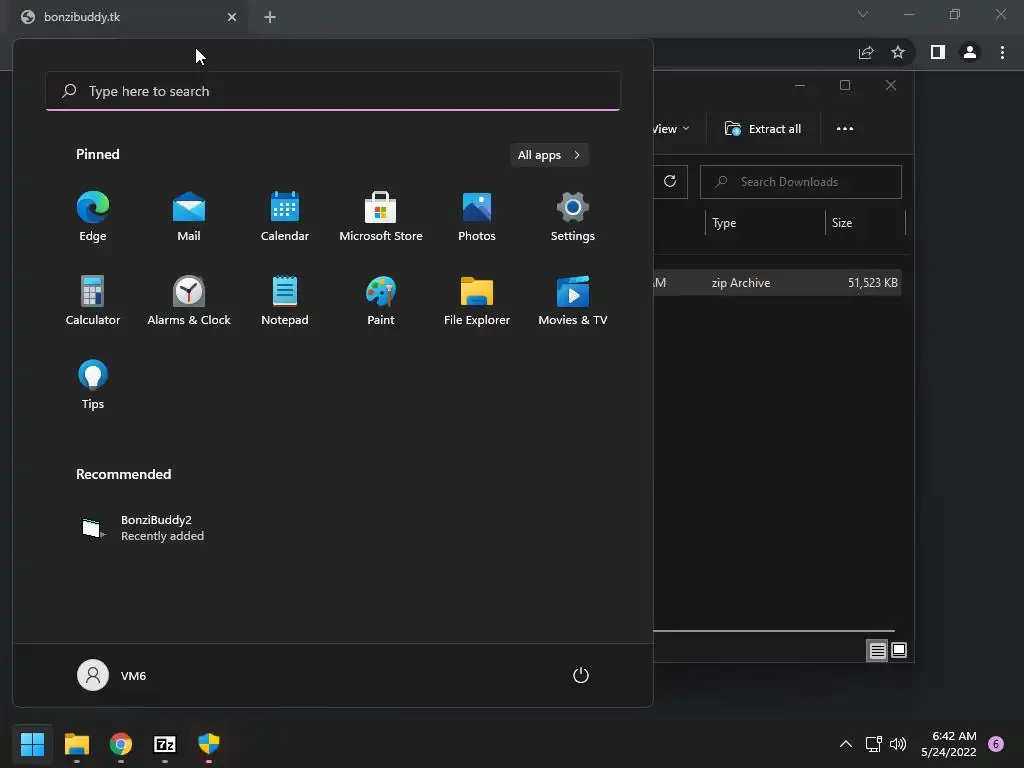Click the horizontal scrollbar in File Explorer
Viewport: 1024px width, 768px height.
tap(774, 631)
